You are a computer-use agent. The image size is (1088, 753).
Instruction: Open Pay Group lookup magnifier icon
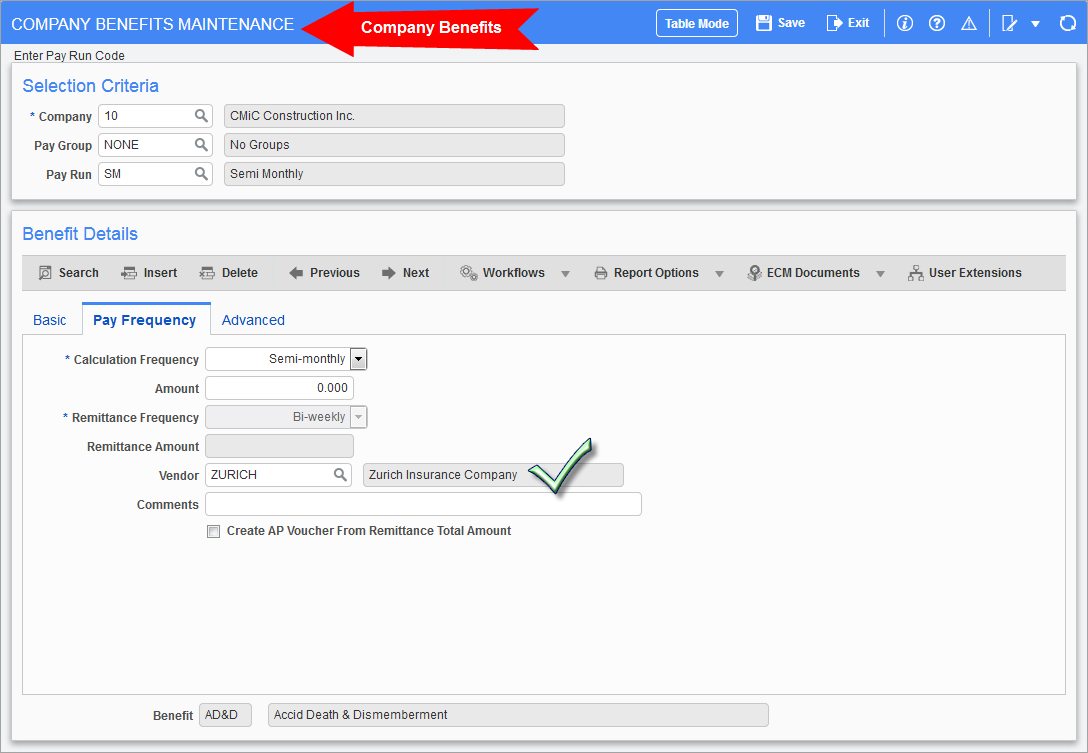201,145
